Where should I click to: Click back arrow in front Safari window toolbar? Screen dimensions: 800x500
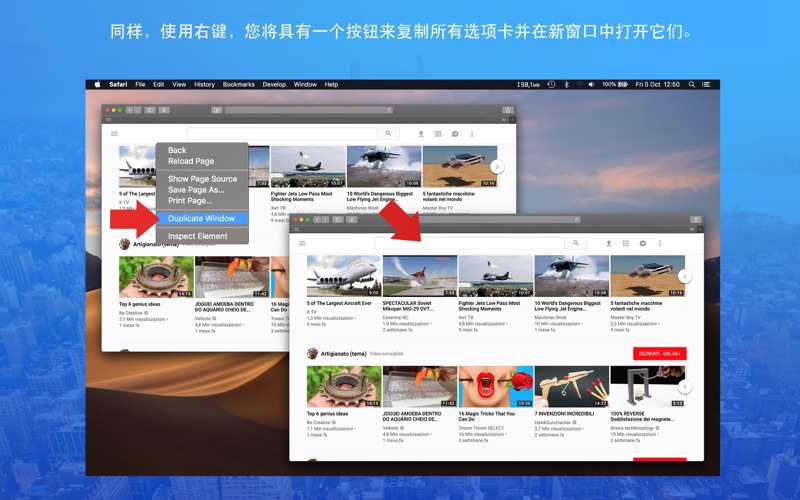317,219
